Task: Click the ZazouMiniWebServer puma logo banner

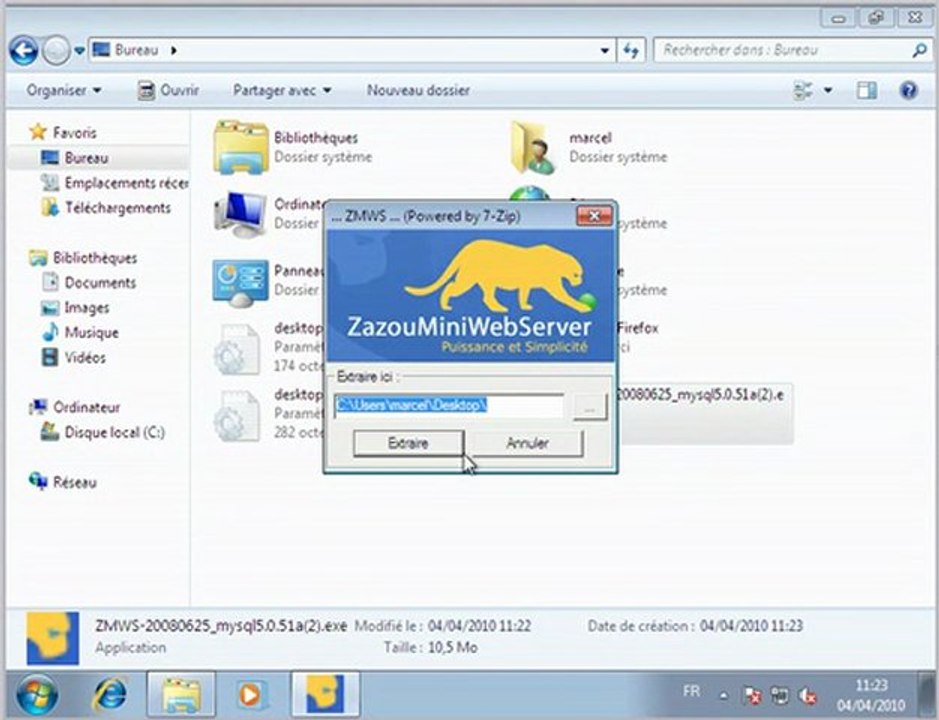Action: tap(471, 296)
